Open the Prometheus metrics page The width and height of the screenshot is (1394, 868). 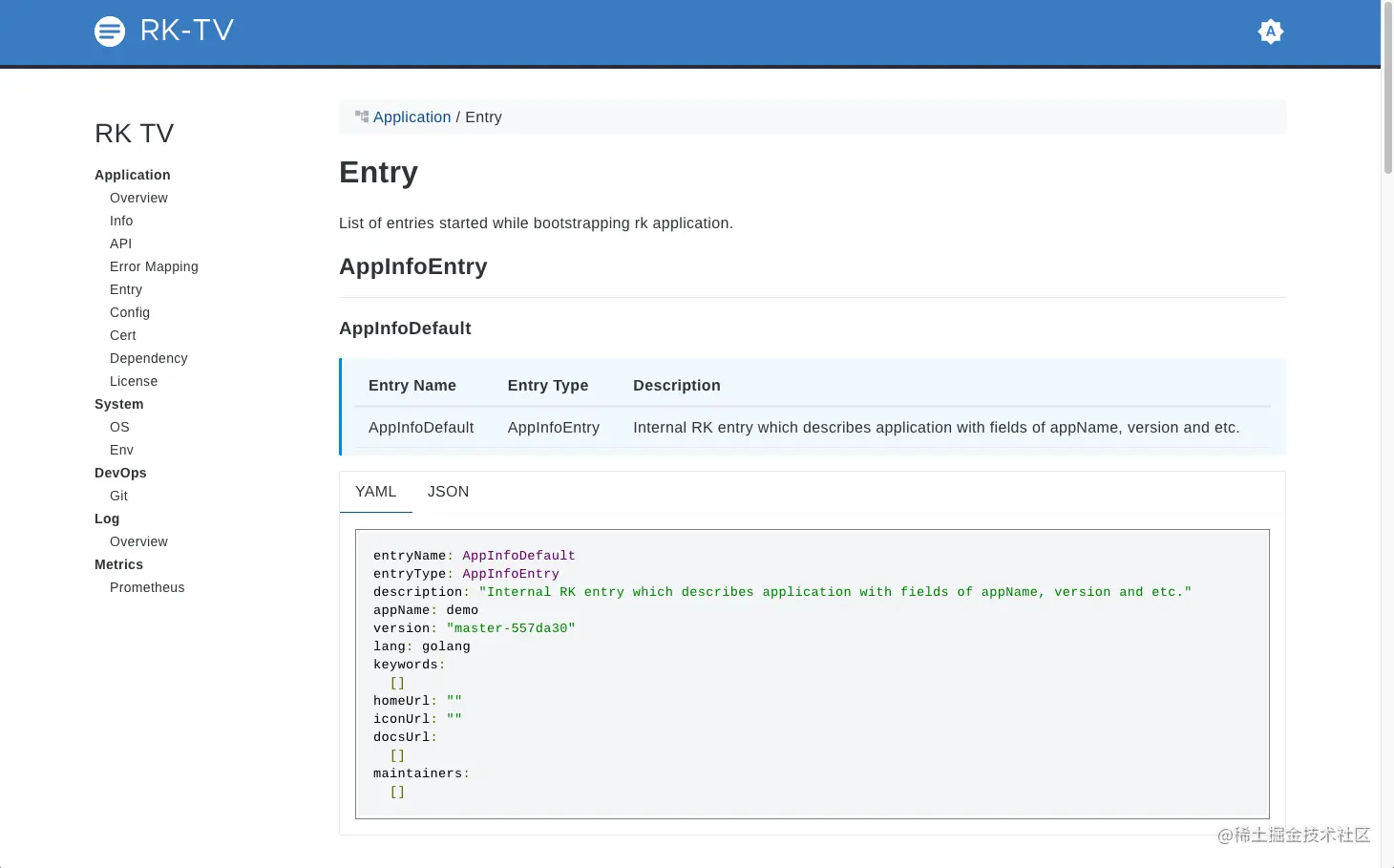(x=147, y=587)
